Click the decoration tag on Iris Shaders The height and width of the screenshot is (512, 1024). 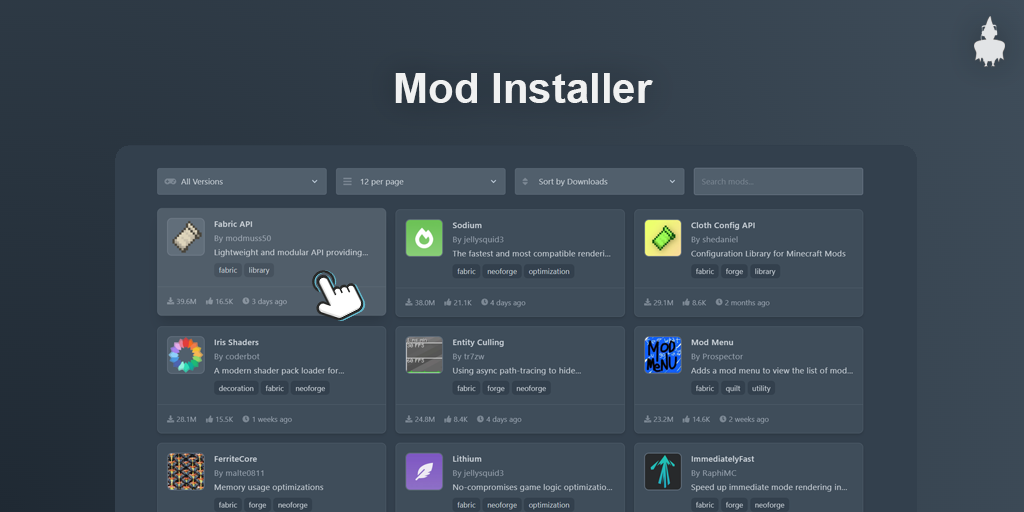236,389
